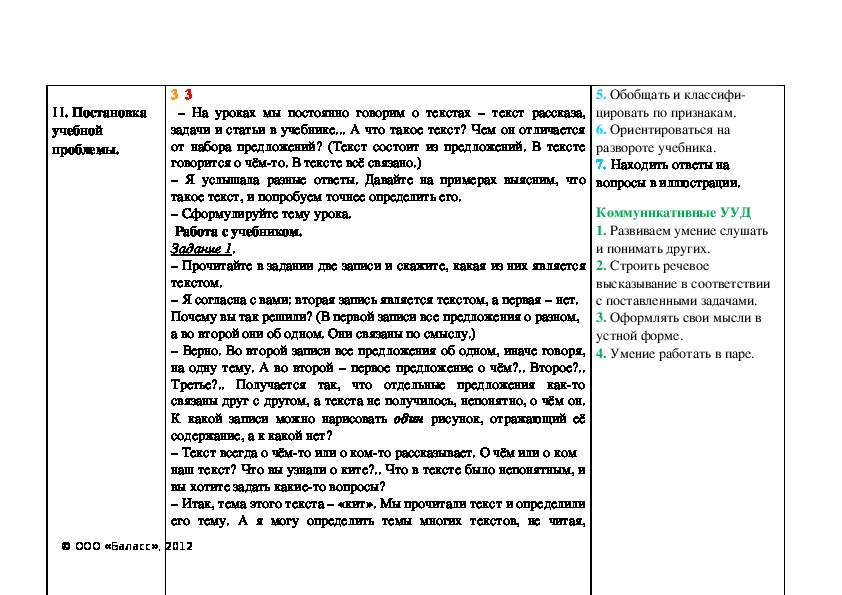Click line starting 'Почему вы так решили?'
Screen dimensions: 842x595
(x=375, y=317)
